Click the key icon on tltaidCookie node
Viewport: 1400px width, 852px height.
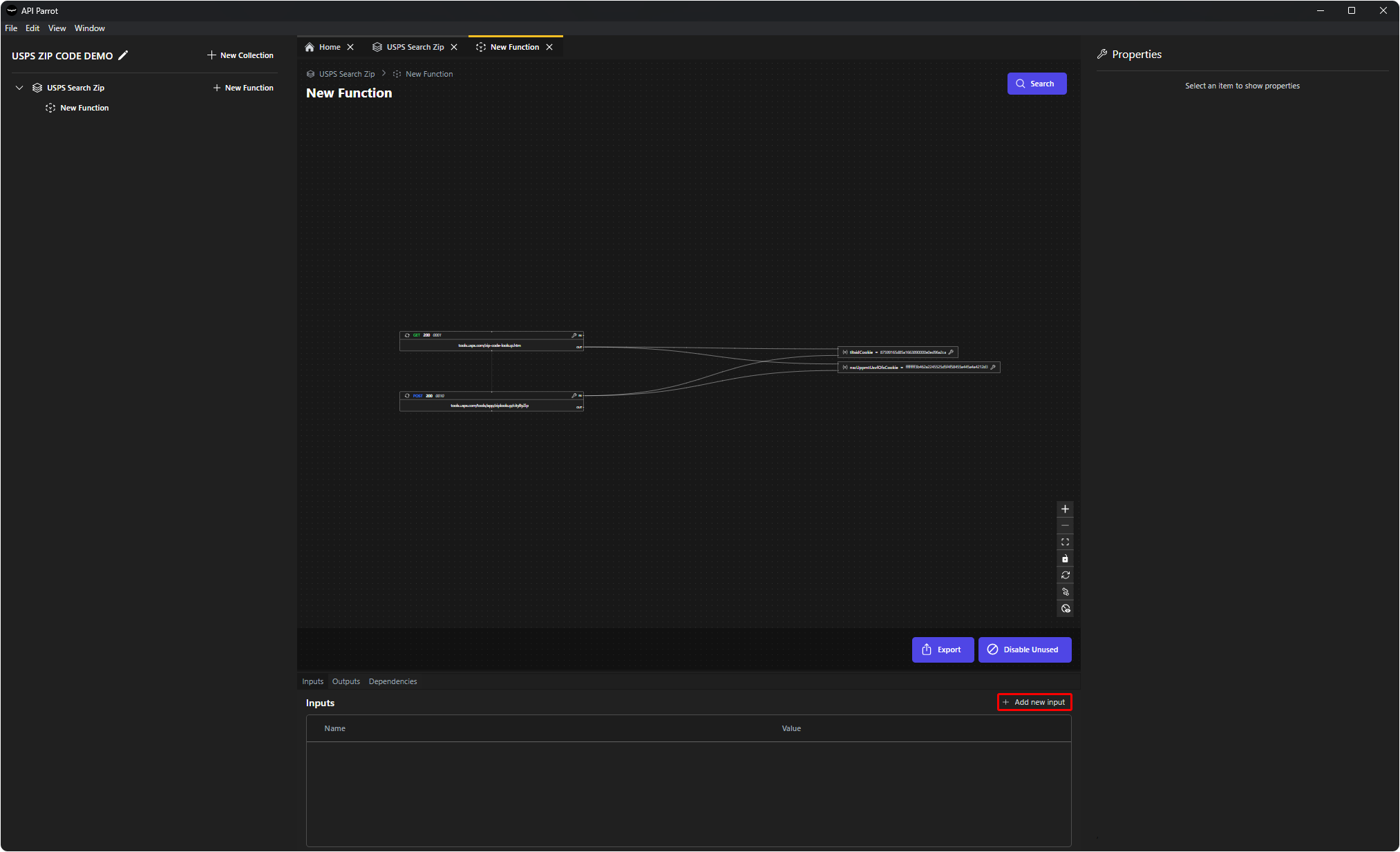tap(952, 352)
